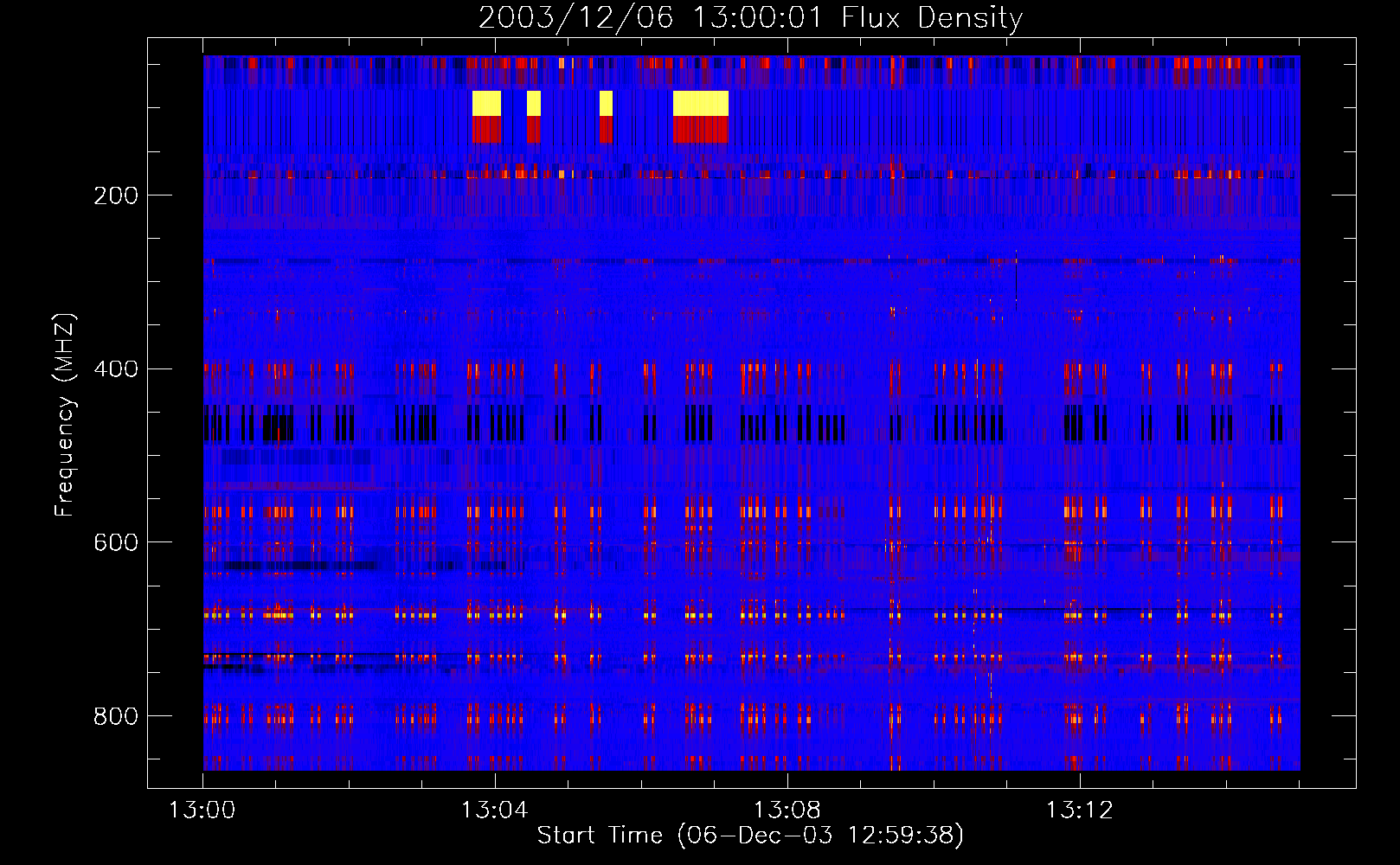The width and height of the screenshot is (1400, 865).
Task: Click the 'Frequency (MHZ)' y-axis label
Action: (x=65, y=415)
